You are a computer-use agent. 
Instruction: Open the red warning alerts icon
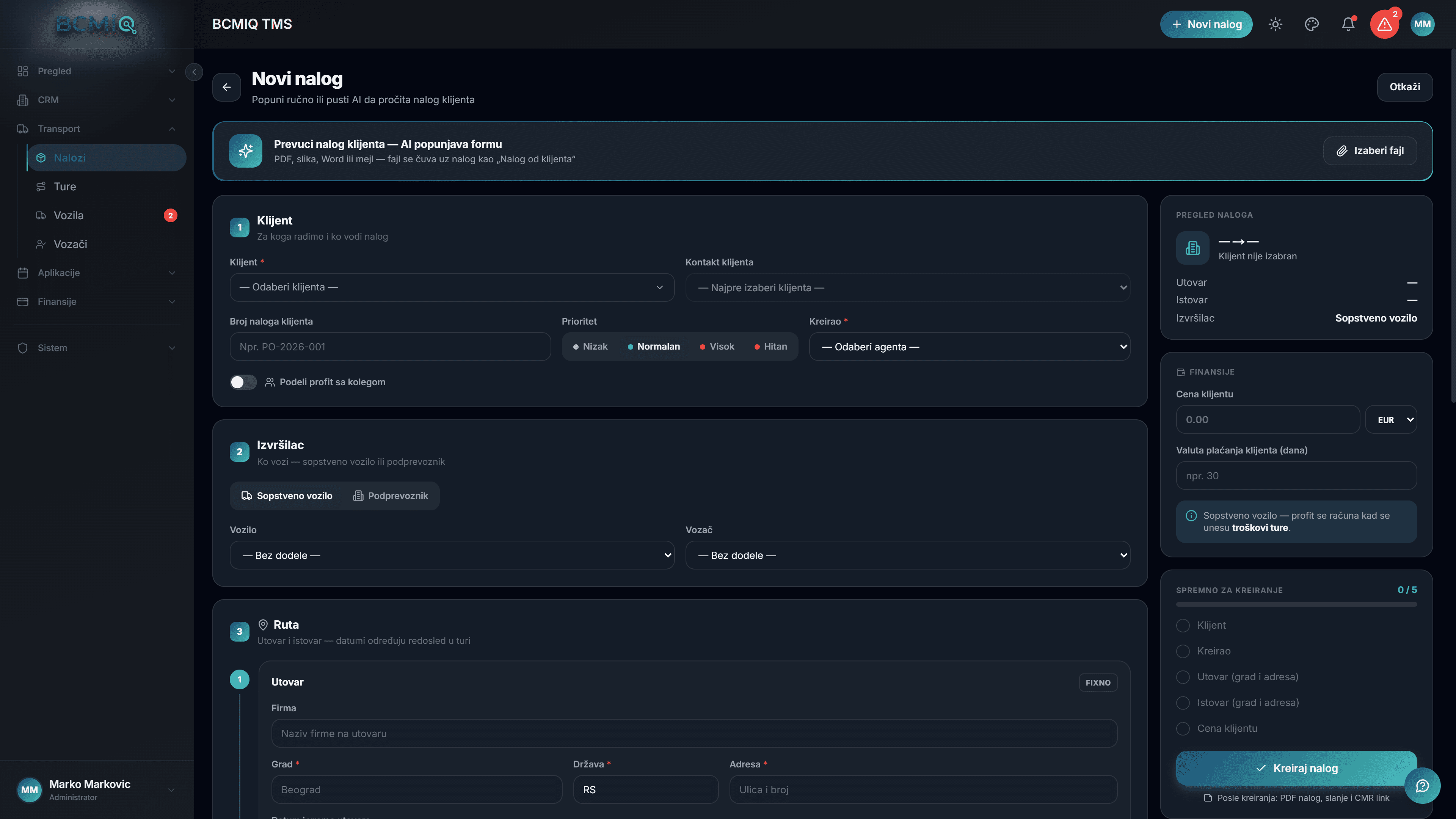pos(1385,24)
